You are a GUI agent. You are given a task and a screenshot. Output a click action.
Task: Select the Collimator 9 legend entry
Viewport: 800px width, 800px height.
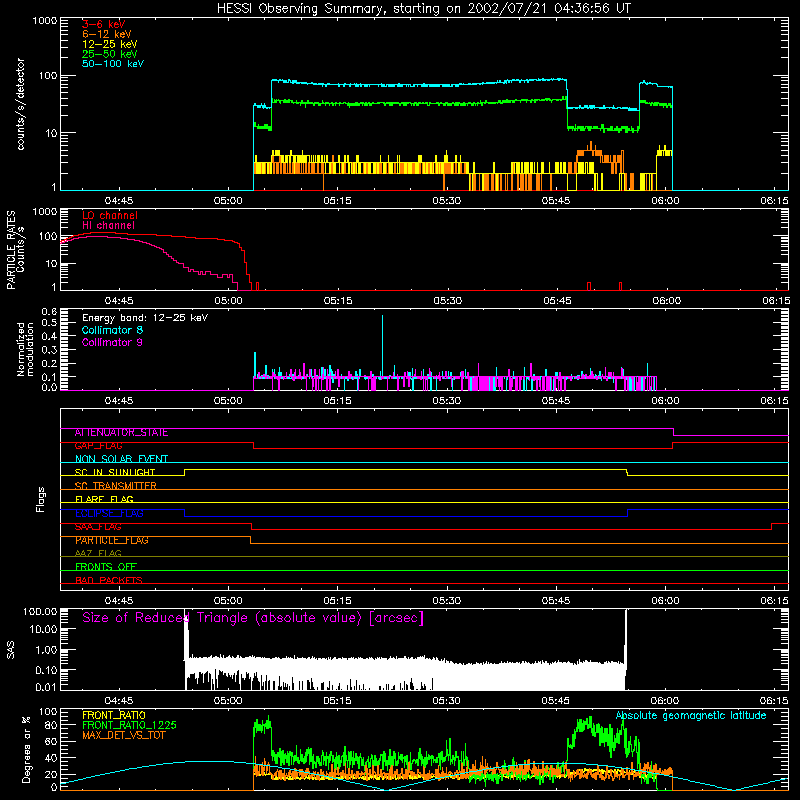coord(112,342)
